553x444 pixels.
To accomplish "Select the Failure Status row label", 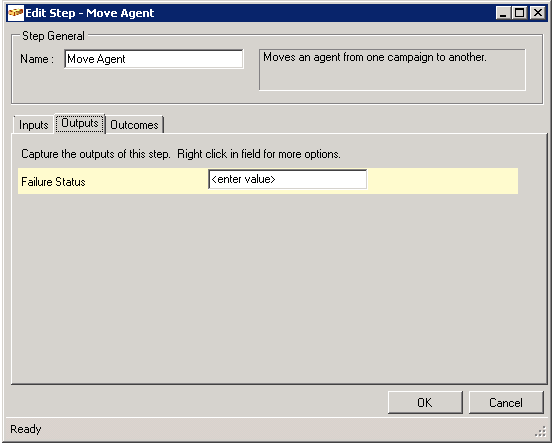I will click(x=53, y=182).
